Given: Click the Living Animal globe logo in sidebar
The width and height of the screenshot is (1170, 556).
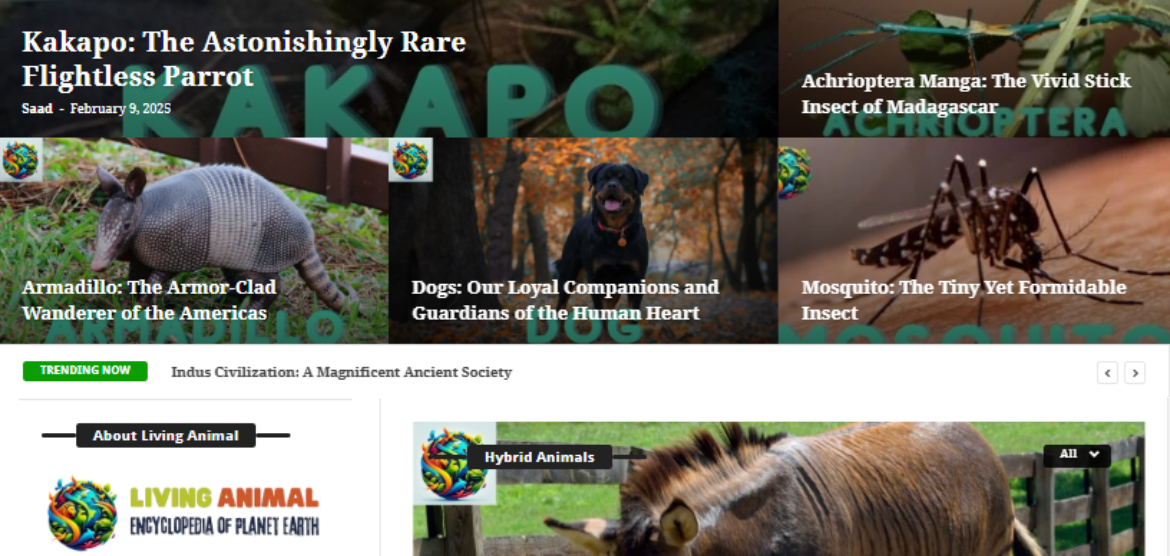Looking at the screenshot, I should click(x=83, y=514).
